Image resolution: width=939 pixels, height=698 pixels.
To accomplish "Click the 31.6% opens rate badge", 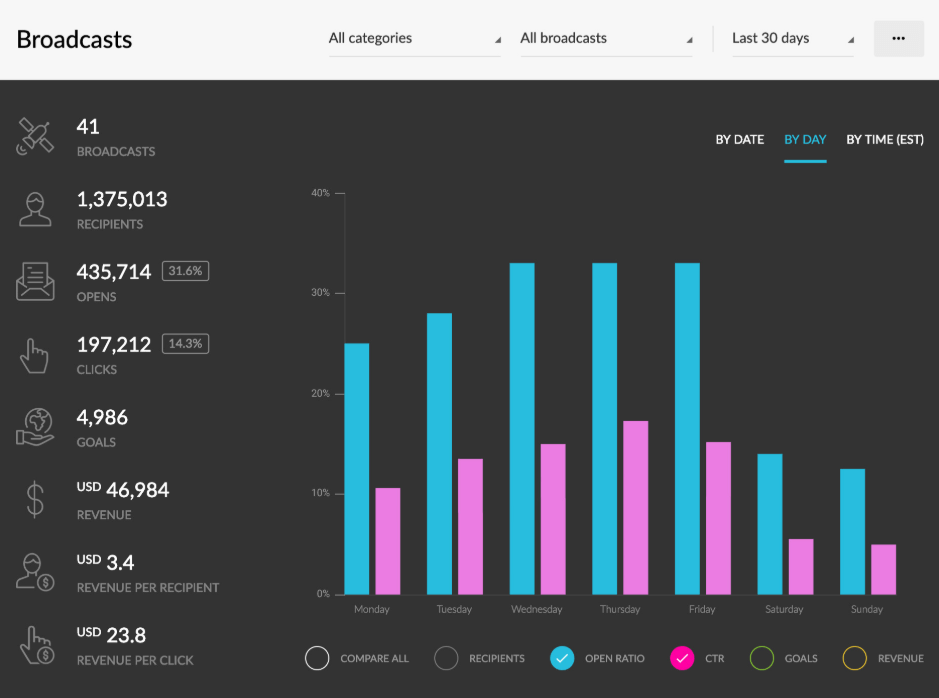I will pos(185,271).
